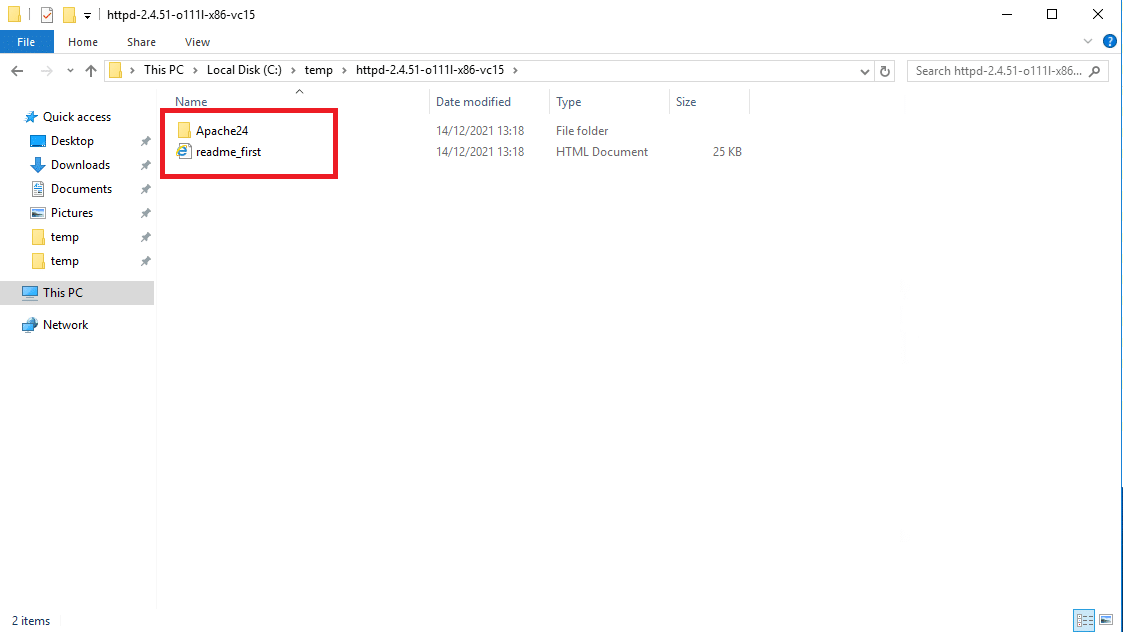Click the readme_first file name
Screen dimensions: 1123x632
tap(228, 152)
